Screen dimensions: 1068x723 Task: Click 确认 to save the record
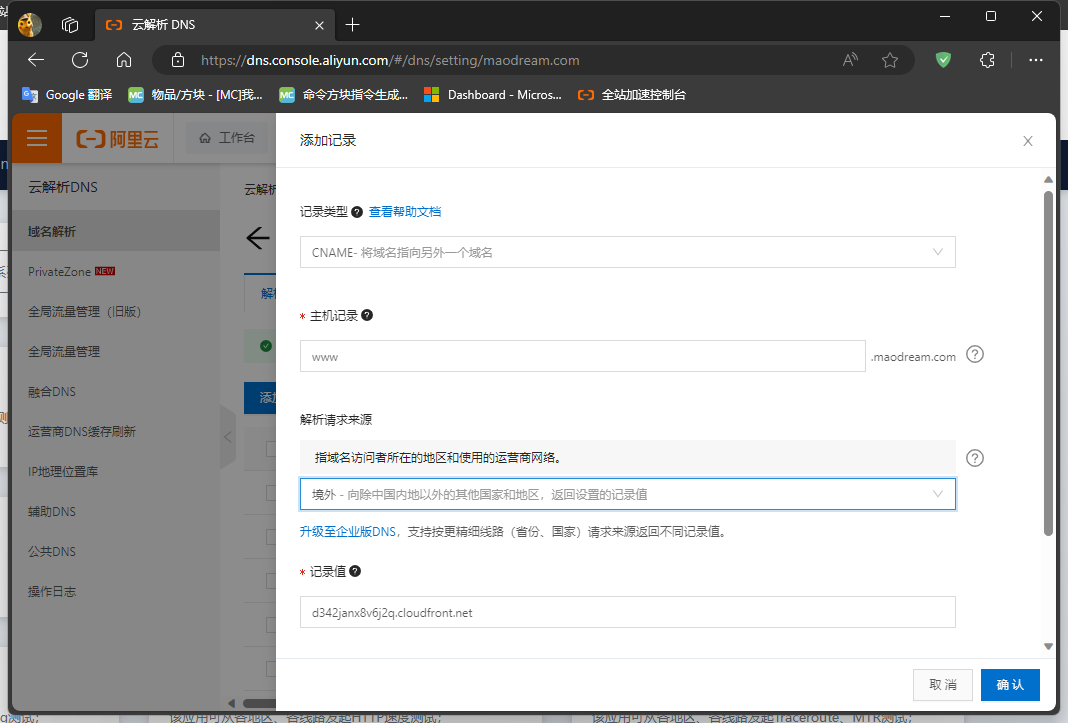point(1010,685)
